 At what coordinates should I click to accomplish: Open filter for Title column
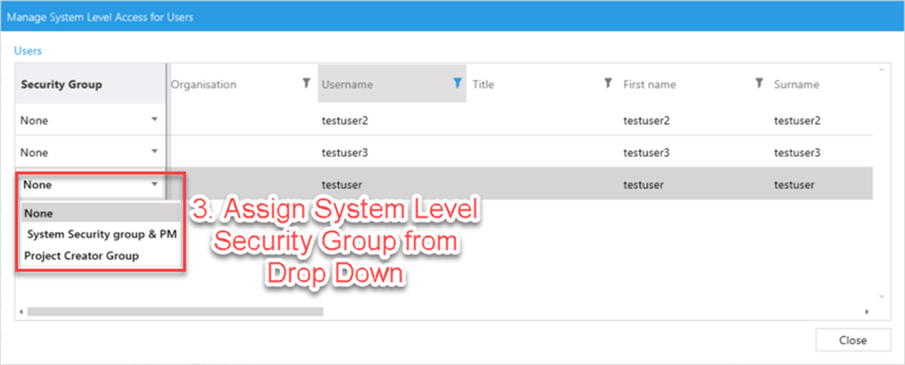[608, 84]
